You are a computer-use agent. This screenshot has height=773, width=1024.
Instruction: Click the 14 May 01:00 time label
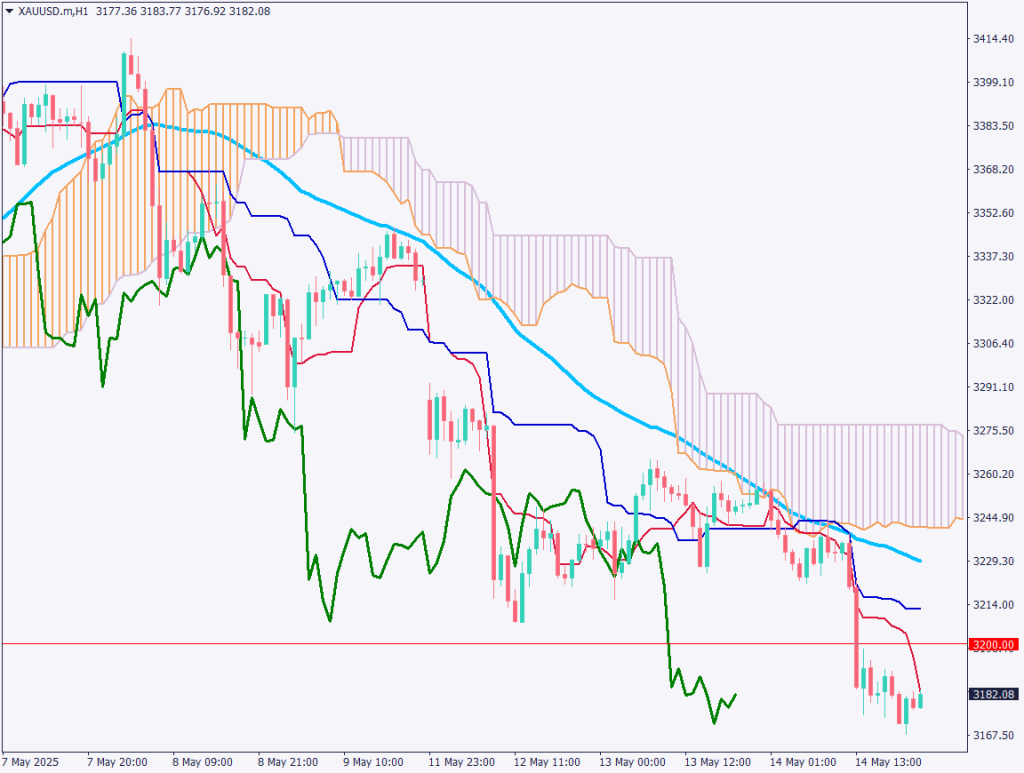point(802,761)
